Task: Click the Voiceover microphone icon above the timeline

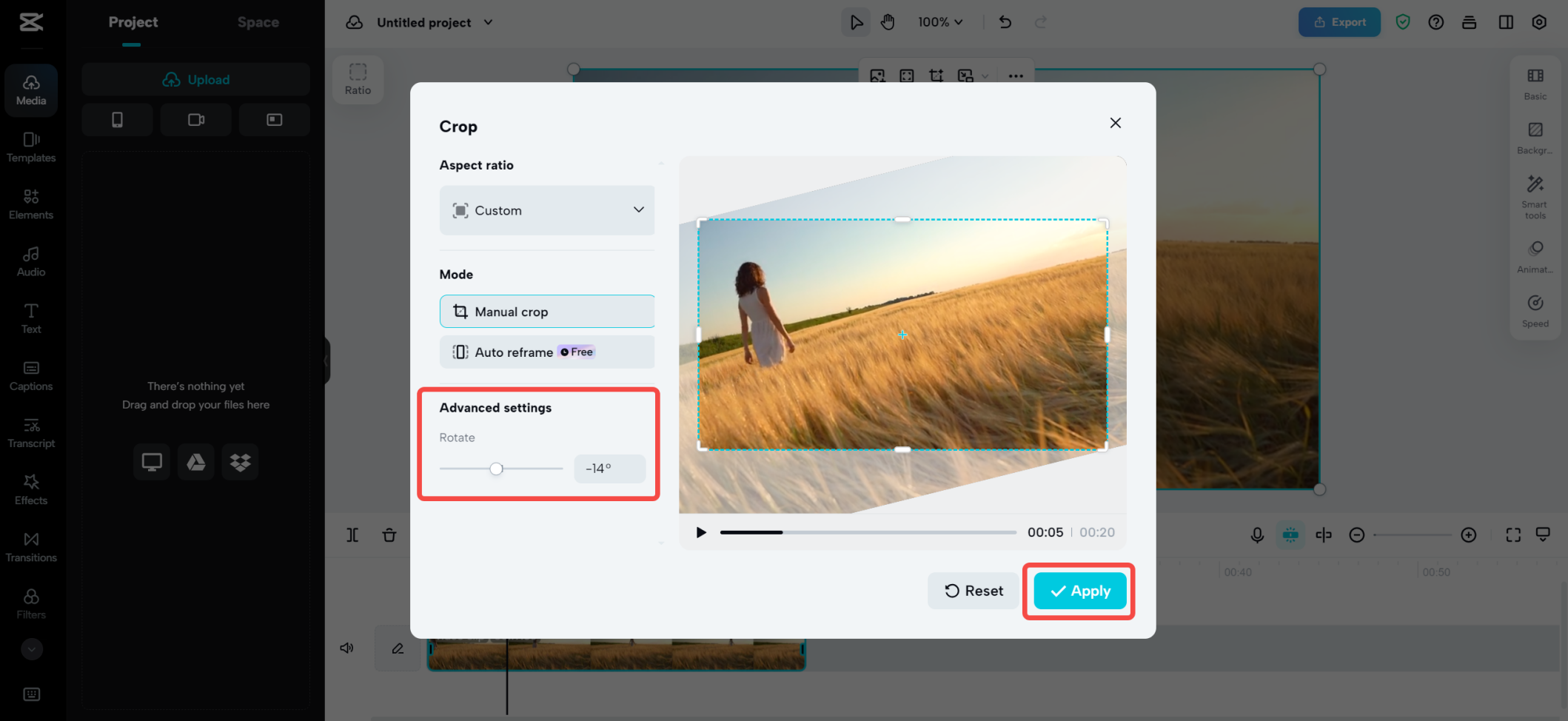Action: (1257, 534)
